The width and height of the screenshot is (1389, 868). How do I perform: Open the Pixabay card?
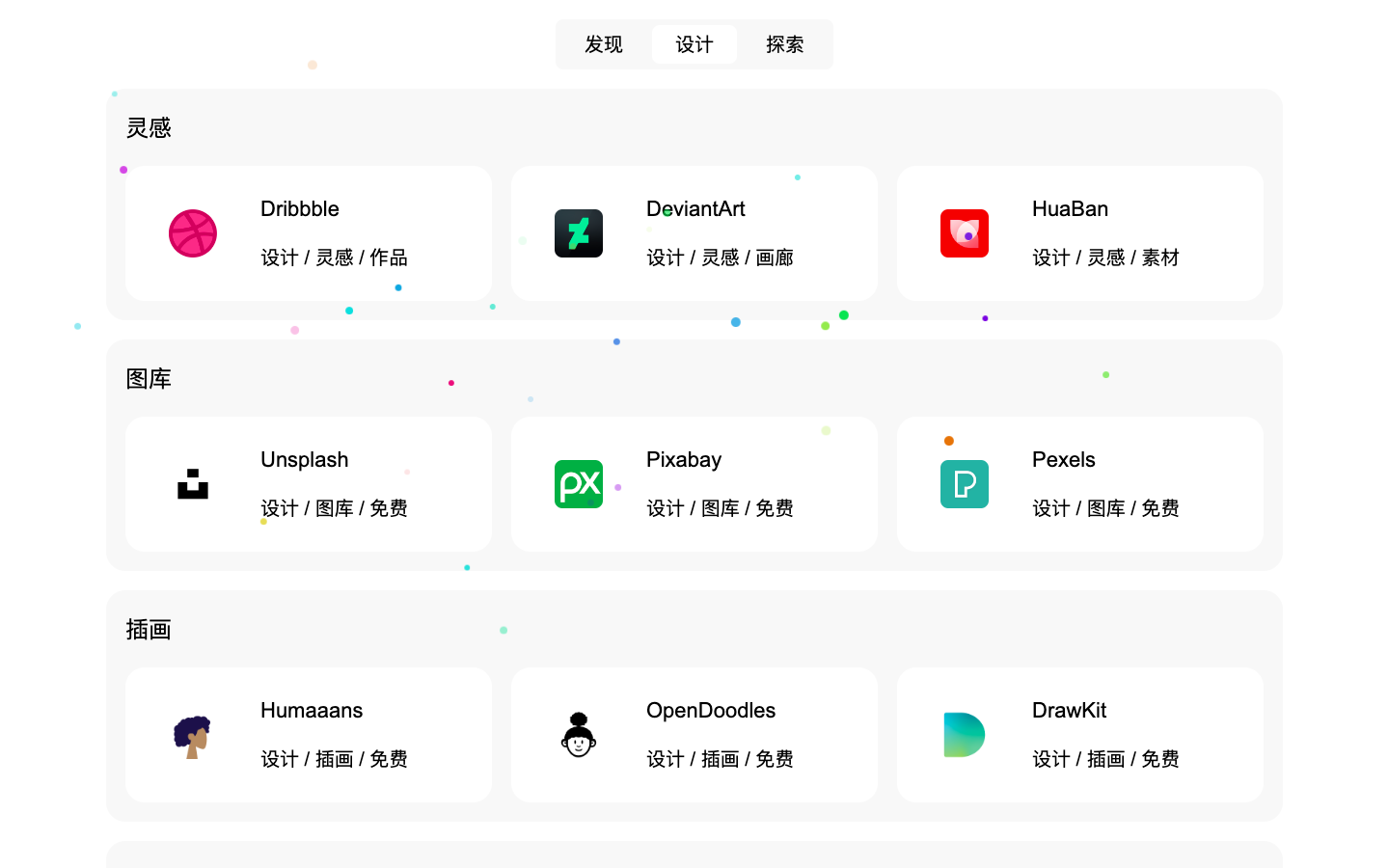pyautogui.click(x=694, y=484)
